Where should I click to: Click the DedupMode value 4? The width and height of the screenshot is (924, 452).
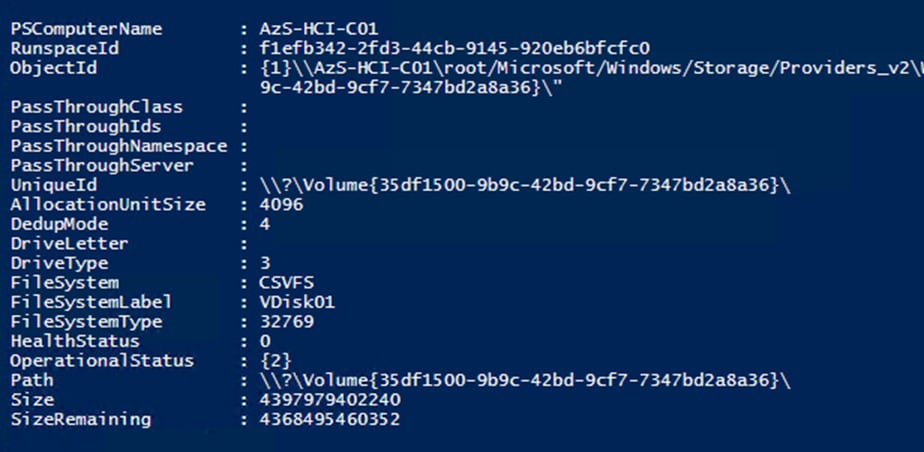(x=265, y=224)
